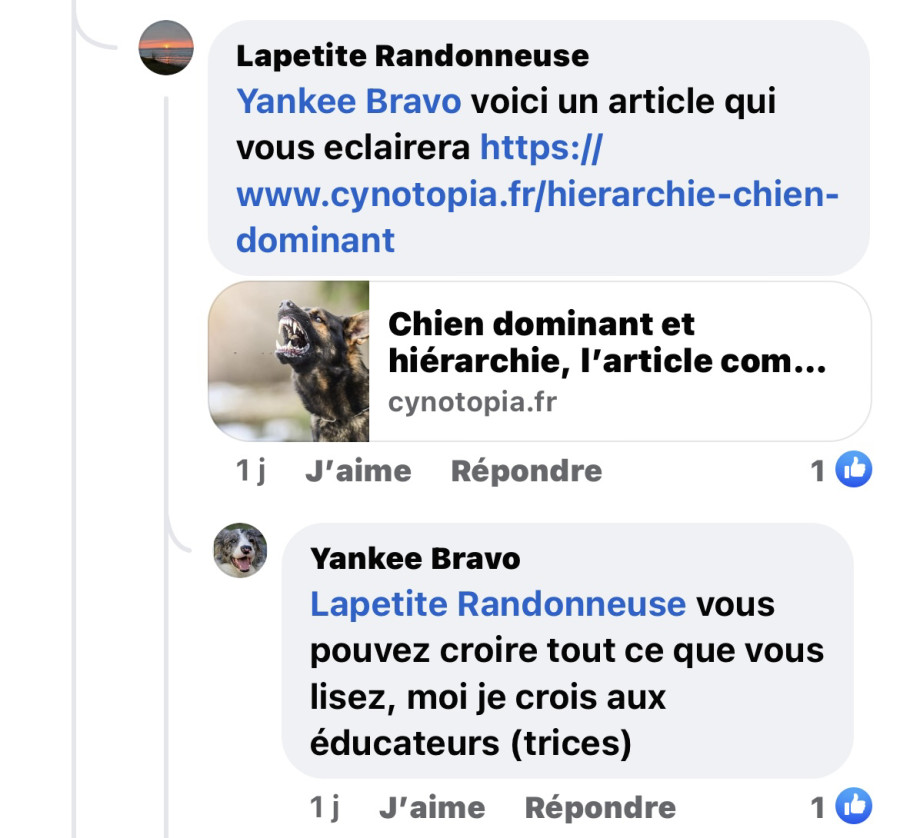Like Yankee Bravo's reply with J'aime
The image size is (900, 838).
click(x=432, y=808)
